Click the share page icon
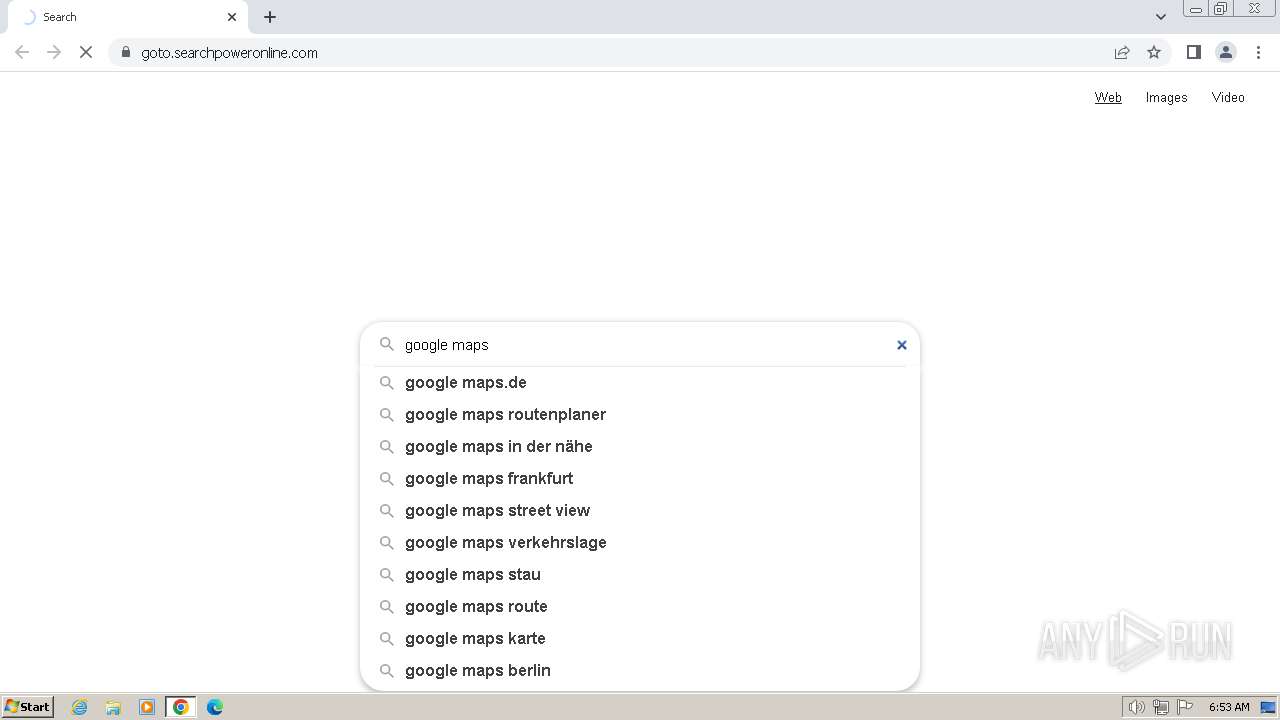1280x720 pixels. (x=1122, y=52)
